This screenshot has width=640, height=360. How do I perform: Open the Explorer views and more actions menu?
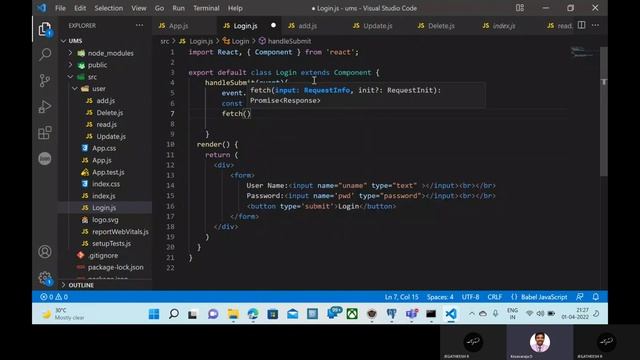tap(140, 25)
